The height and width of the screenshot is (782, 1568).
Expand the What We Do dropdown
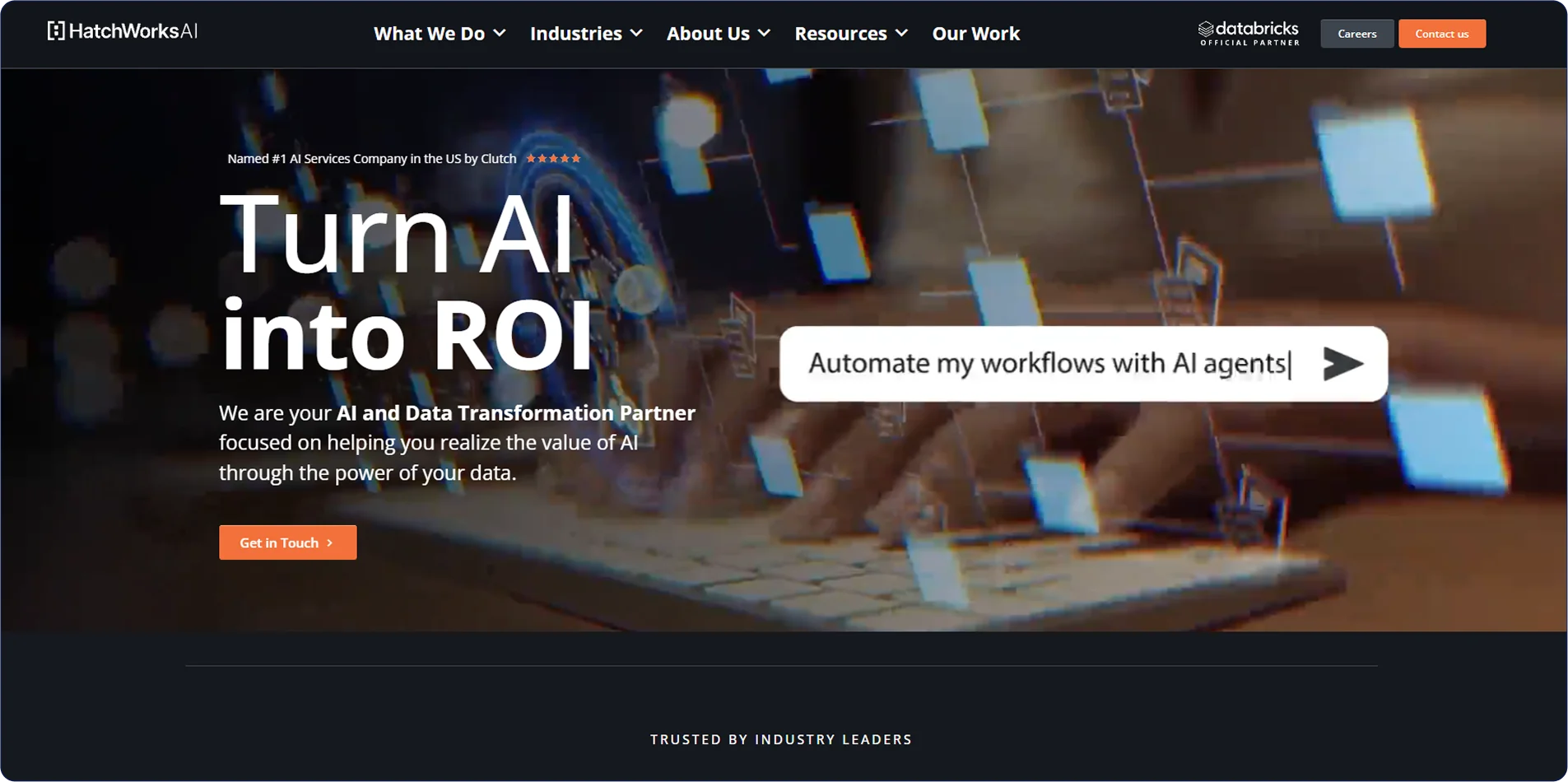[500, 34]
